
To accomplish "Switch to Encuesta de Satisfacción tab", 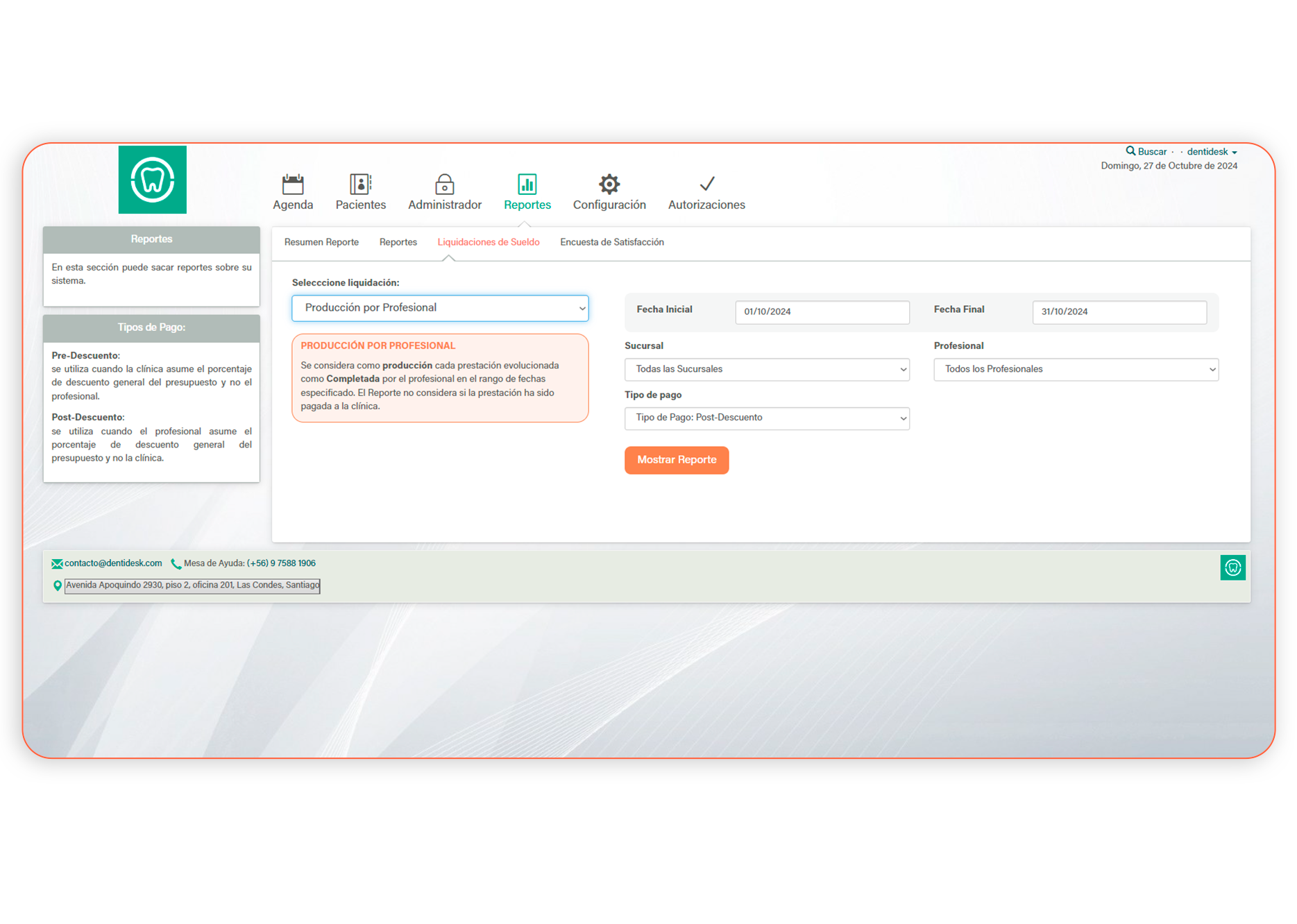I will click(x=611, y=242).
